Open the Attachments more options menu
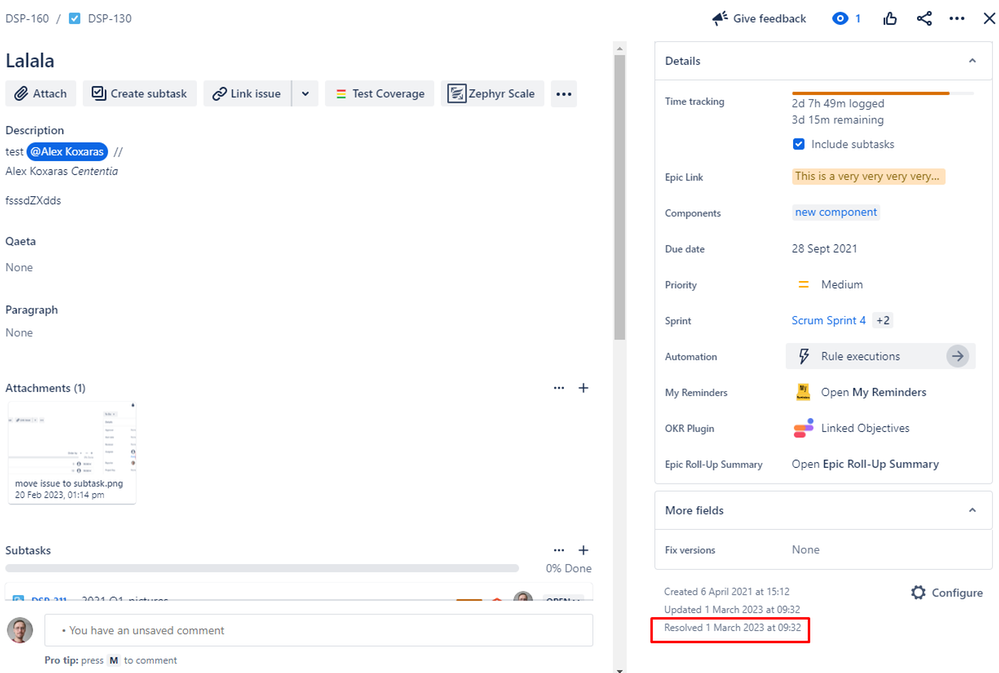The image size is (999, 673). coord(559,387)
